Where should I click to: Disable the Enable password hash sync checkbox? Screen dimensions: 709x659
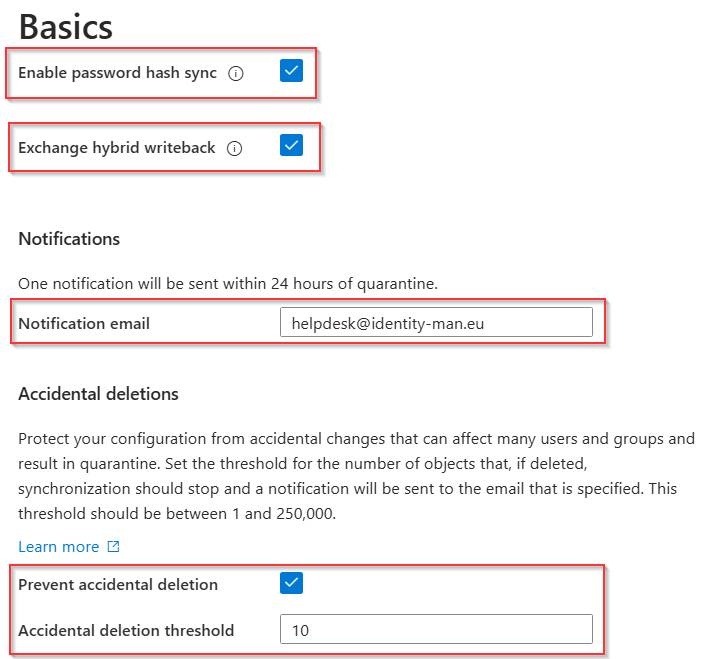[x=291, y=71]
